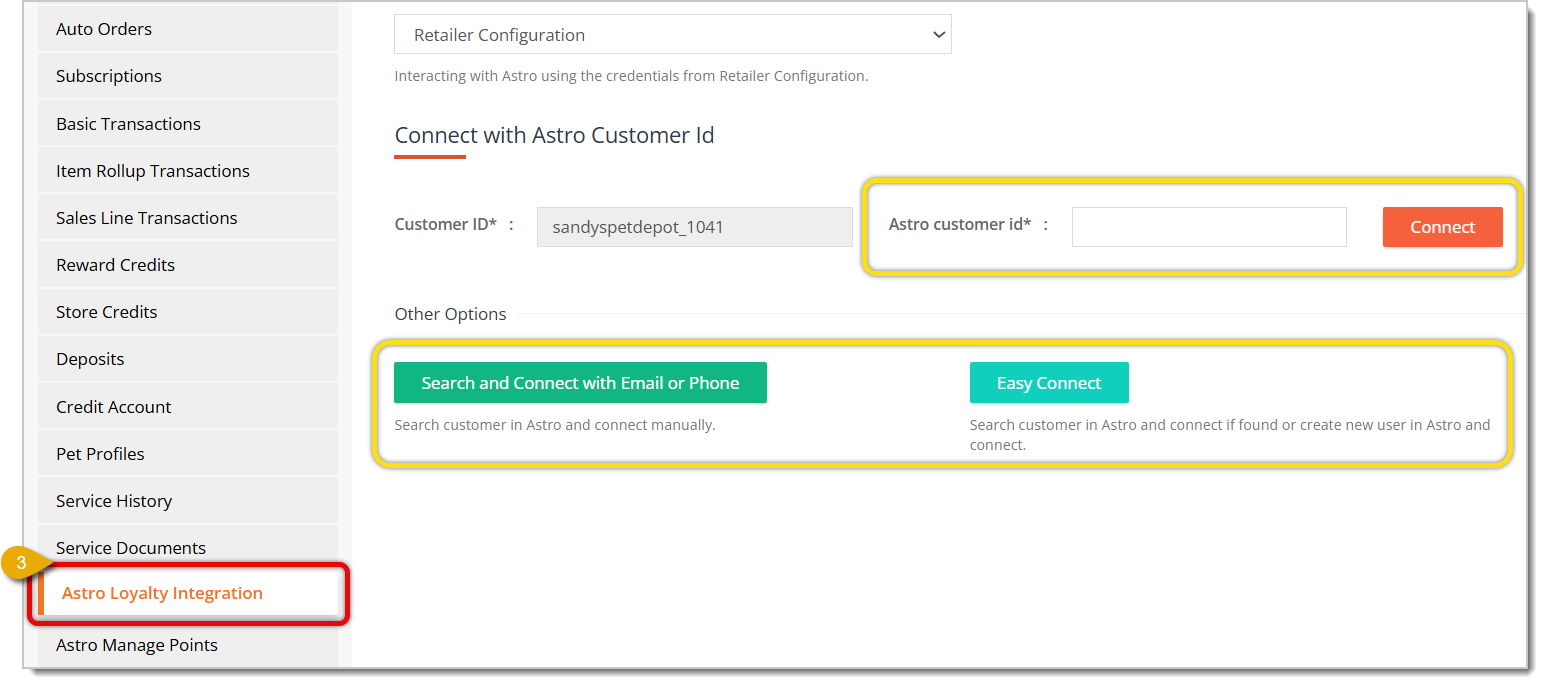The height and width of the screenshot is (684, 1543).
Task: Open Astro Manage Points
Action: tap(188, 645)
